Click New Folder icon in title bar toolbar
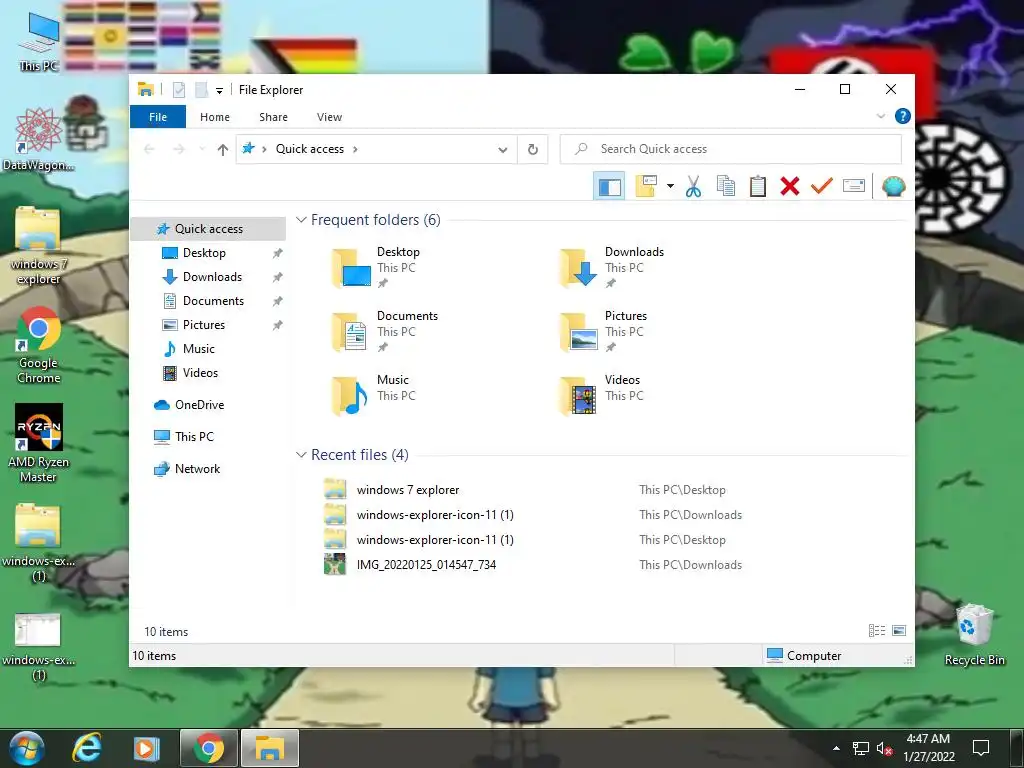1024x768 pixels. pos(202,89)
